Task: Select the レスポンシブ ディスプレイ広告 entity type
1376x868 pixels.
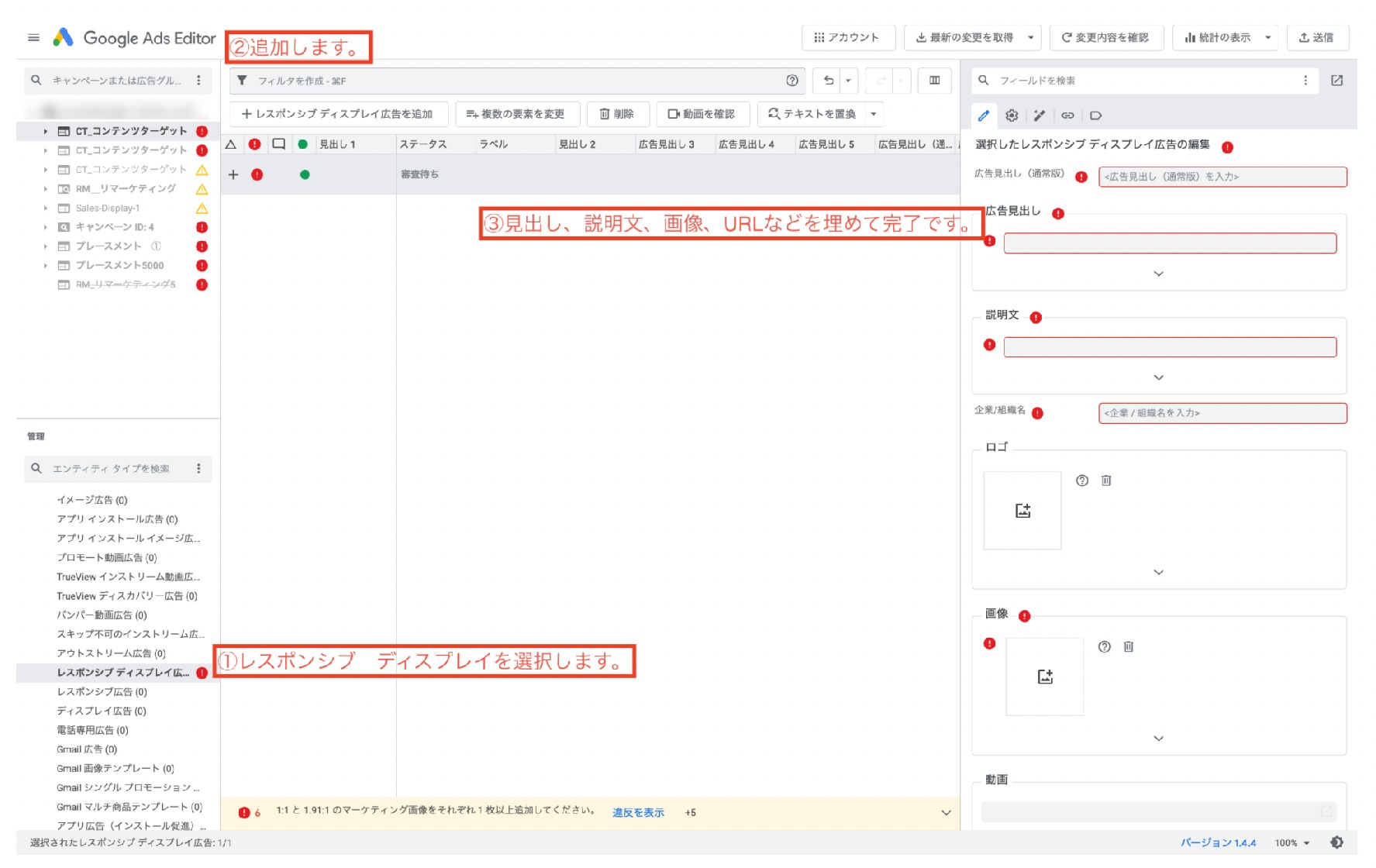Action: click(120, 673)
